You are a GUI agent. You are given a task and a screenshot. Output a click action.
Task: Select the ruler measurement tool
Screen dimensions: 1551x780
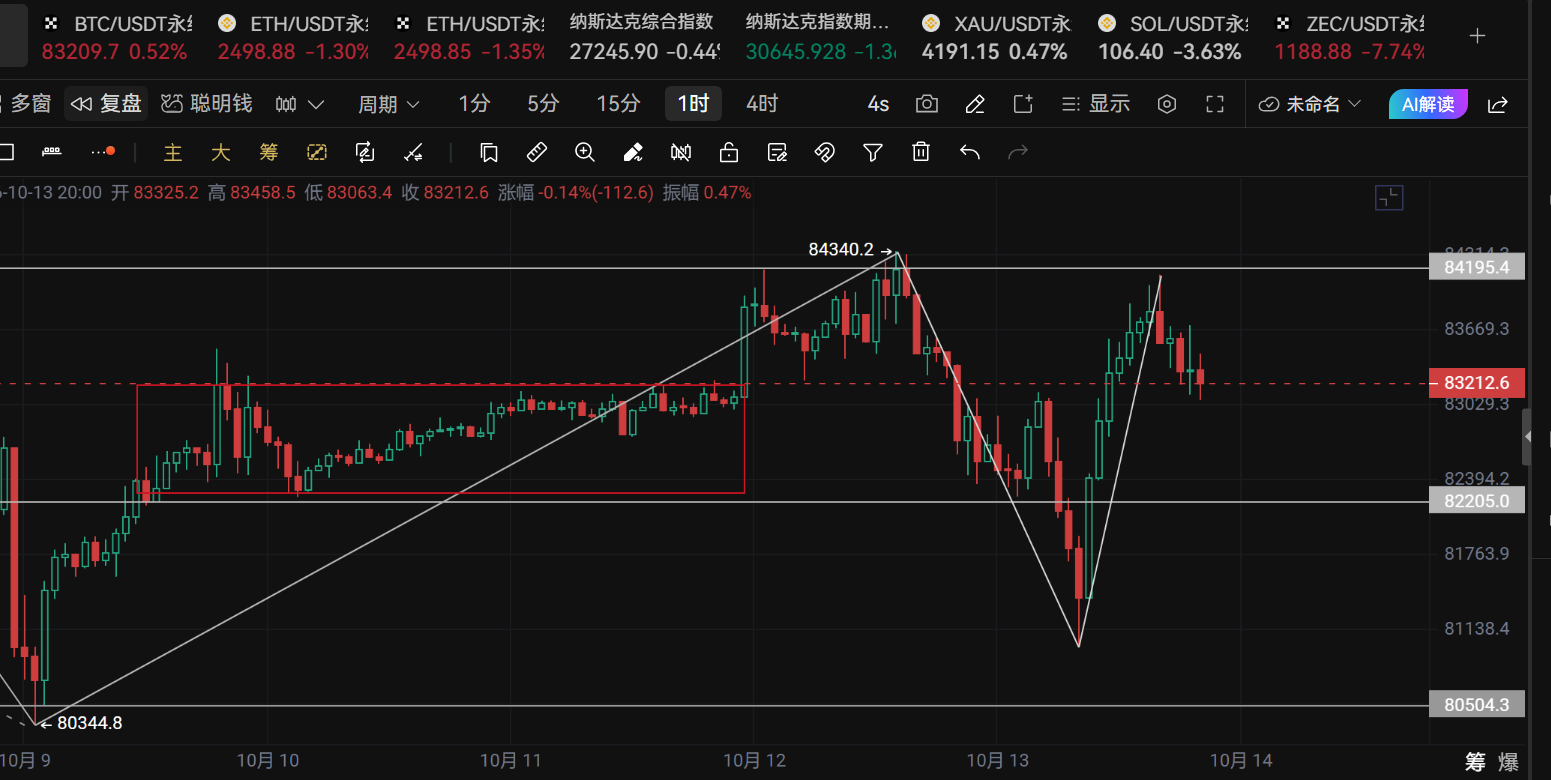[537, 152]
